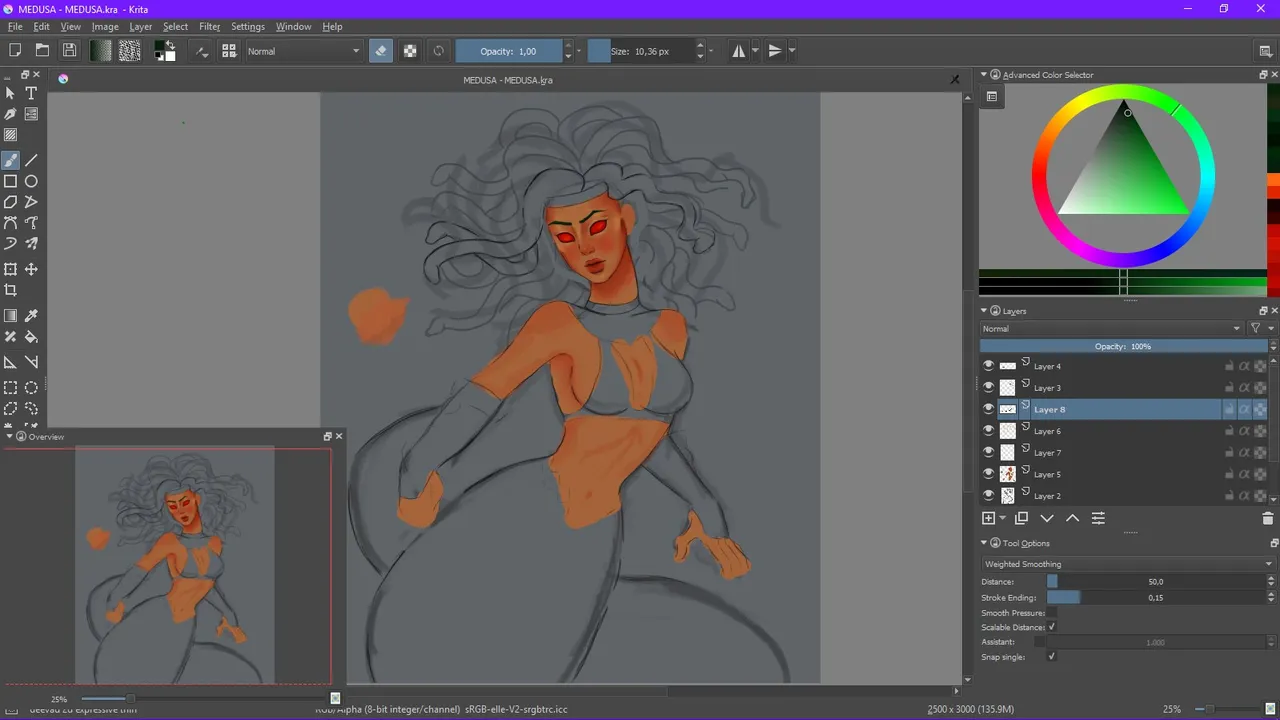Toggle Preserve Alpha button

tap(410, 51)
